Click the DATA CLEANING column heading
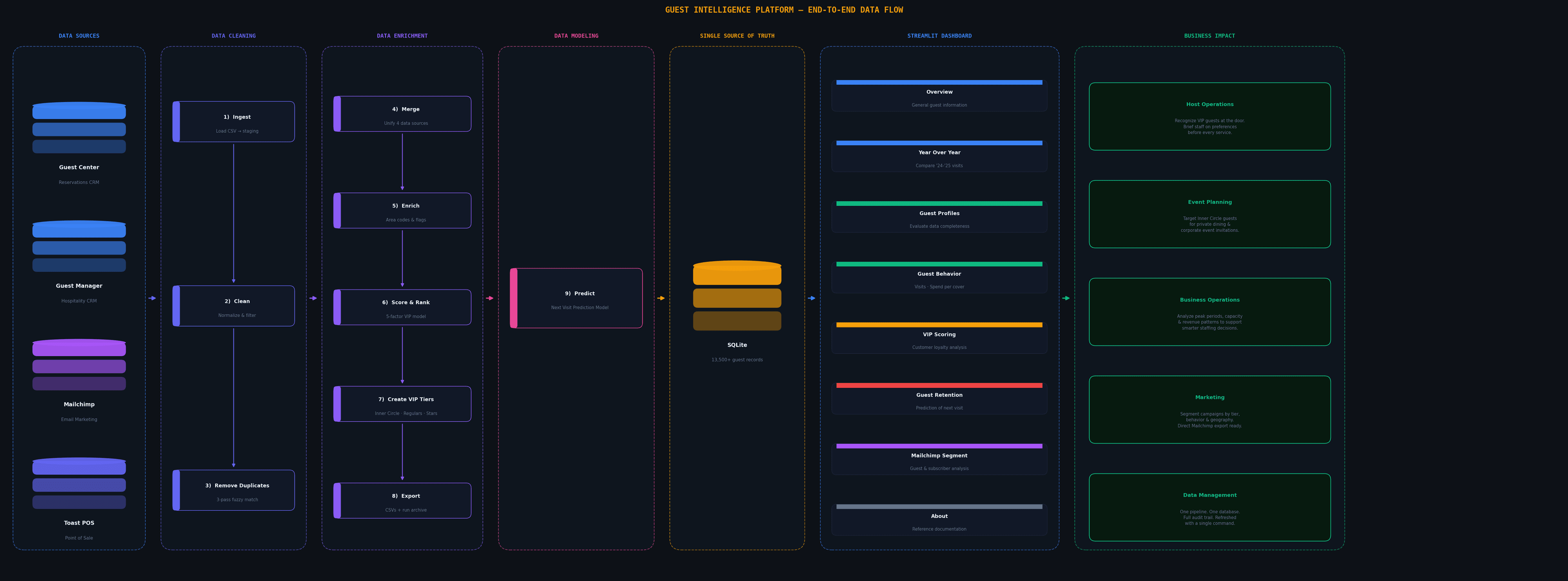1568x581 pixels. (234, 36)
